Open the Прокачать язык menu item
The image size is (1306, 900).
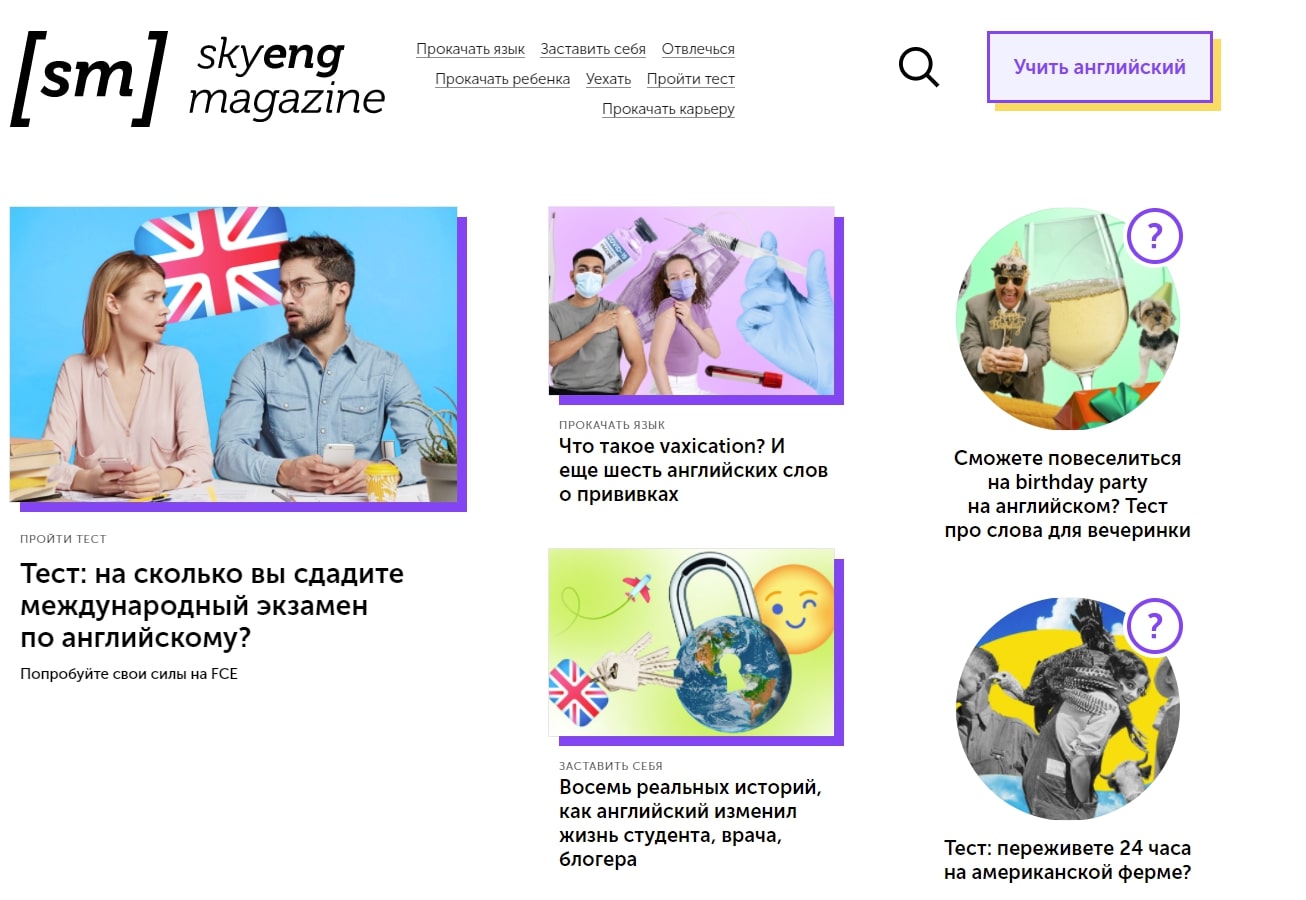point(470,49)
